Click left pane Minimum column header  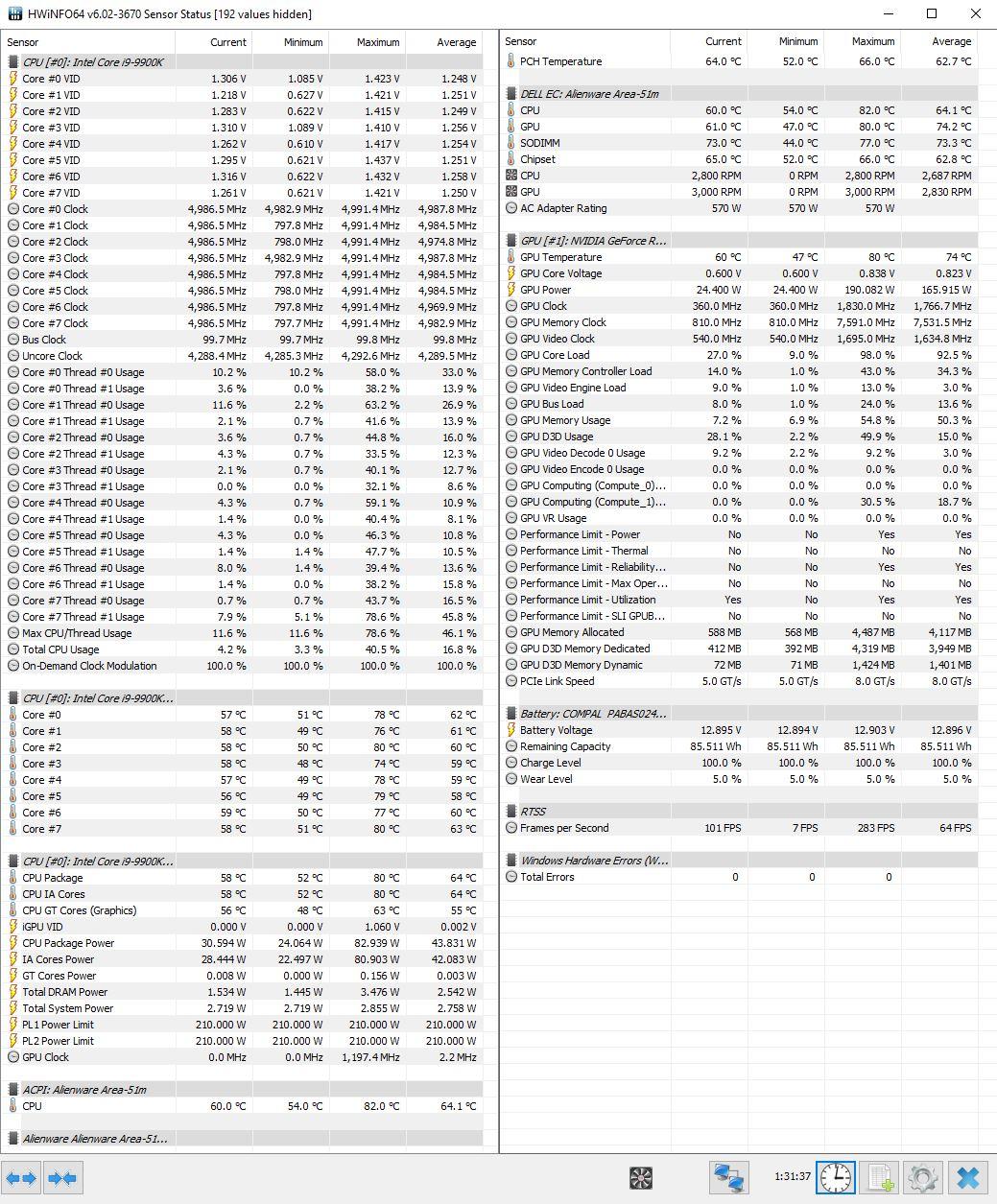click(303, 42)
